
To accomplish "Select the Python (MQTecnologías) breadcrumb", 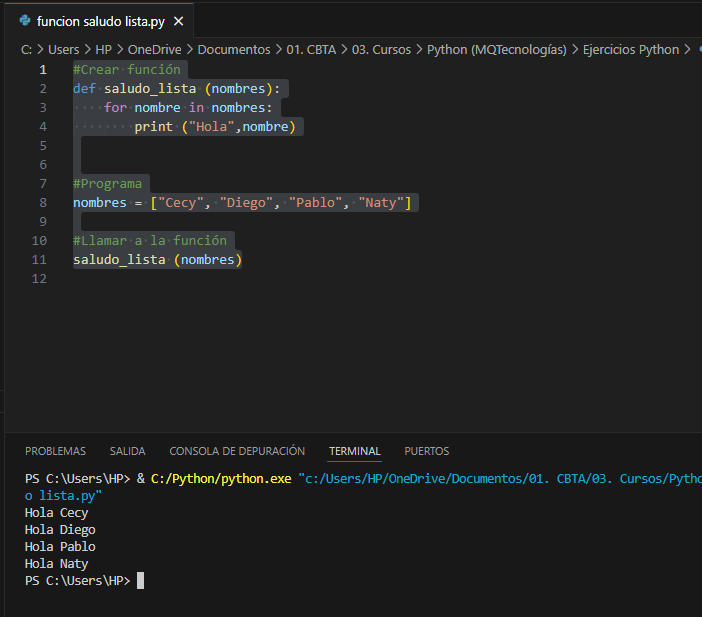I will point(496,49).
